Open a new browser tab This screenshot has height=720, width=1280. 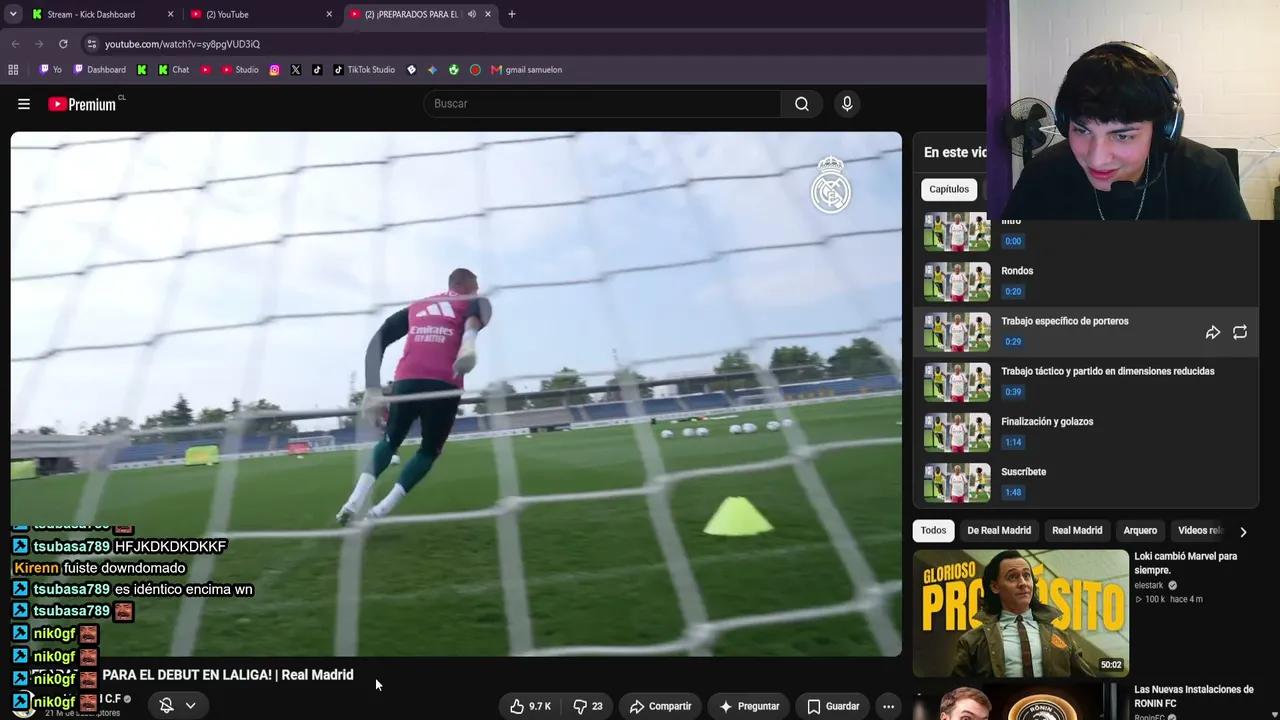click(x=512, y=14)
